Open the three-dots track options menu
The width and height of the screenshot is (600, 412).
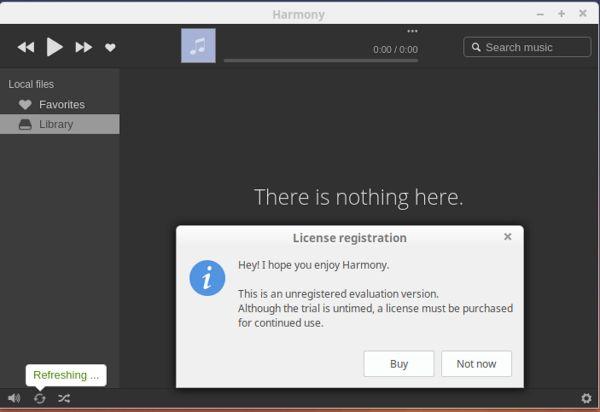[x=412, y=31]
